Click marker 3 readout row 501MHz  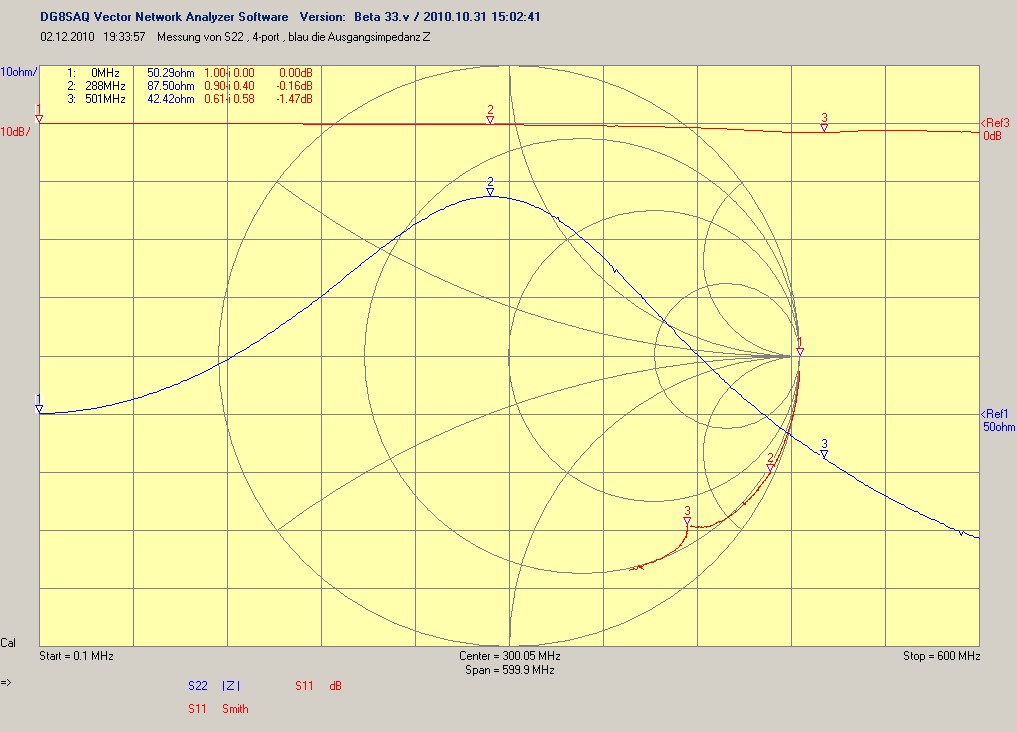190,99
